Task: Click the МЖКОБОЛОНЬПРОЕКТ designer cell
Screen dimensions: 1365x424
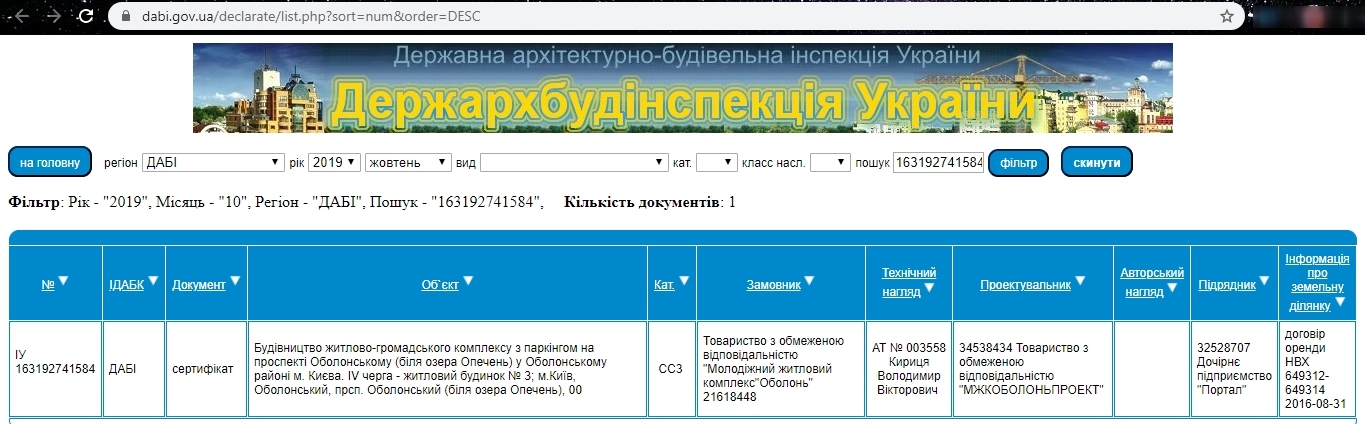Action: pyautogui.click(x=1032, y=369)
